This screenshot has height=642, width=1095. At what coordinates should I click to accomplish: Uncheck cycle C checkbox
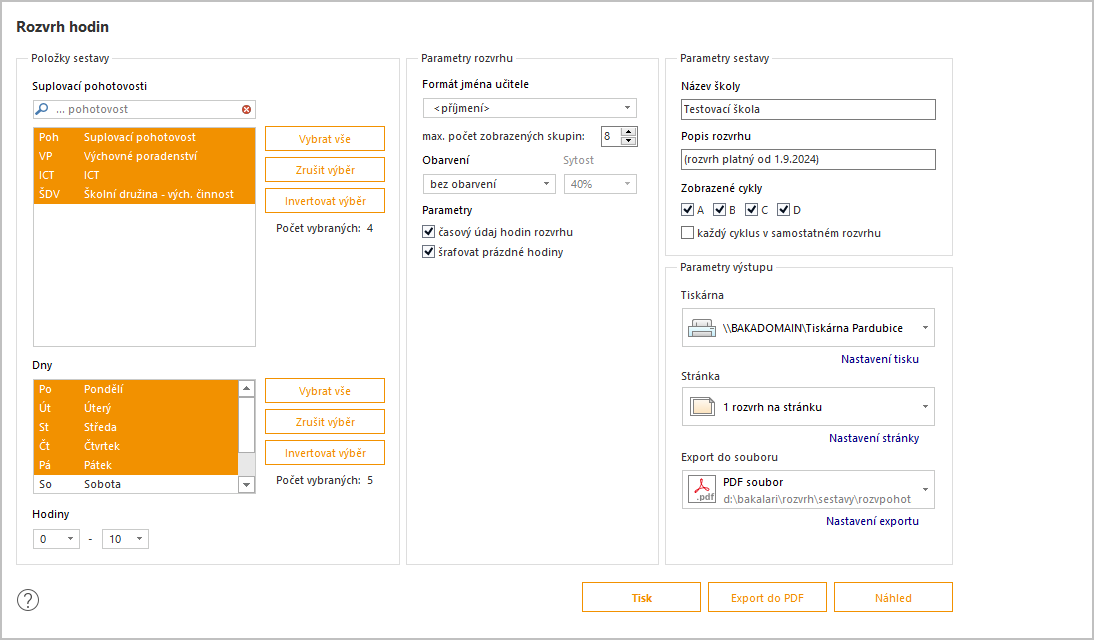point(752,210)
